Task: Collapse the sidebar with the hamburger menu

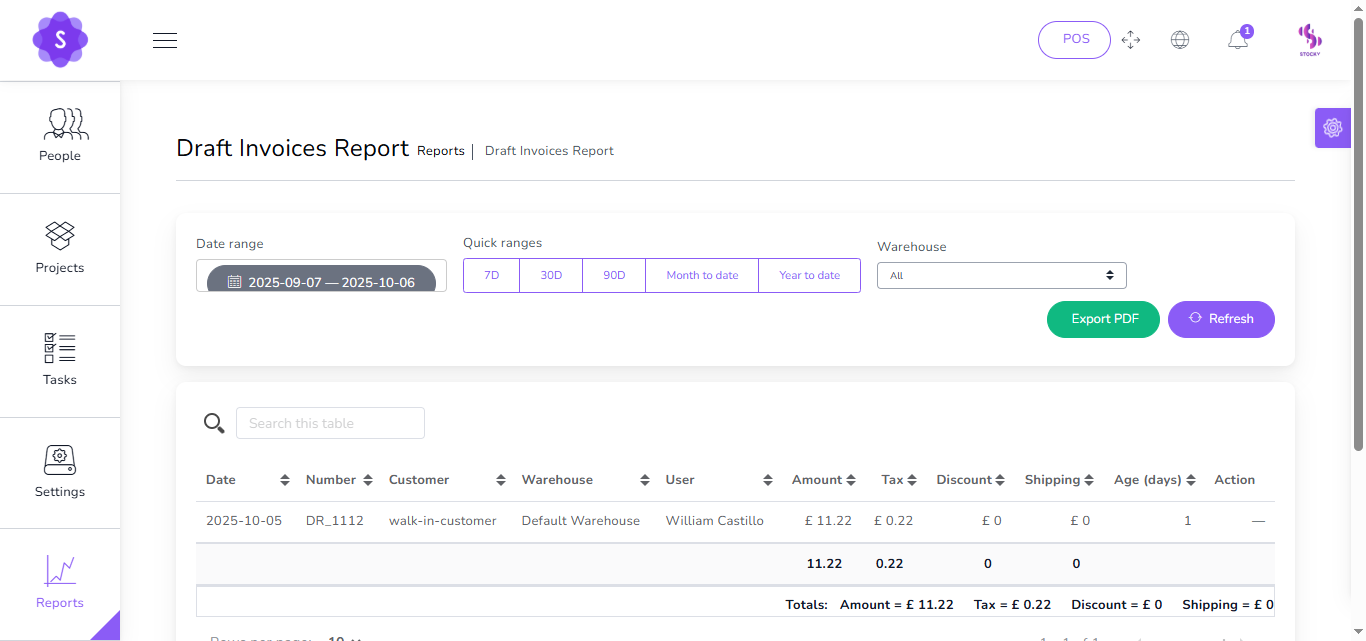Action: click(x=164, y=40)
